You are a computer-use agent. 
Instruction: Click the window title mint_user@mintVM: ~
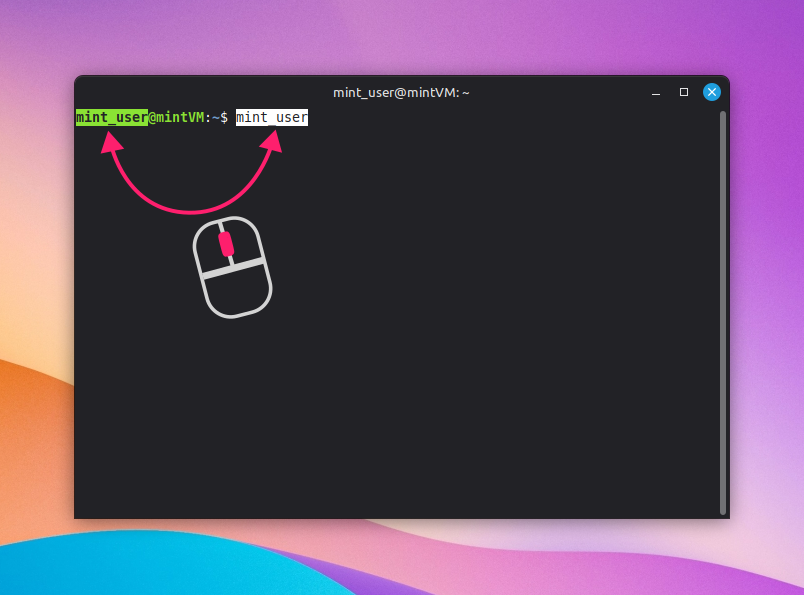(x=401, y=93)
